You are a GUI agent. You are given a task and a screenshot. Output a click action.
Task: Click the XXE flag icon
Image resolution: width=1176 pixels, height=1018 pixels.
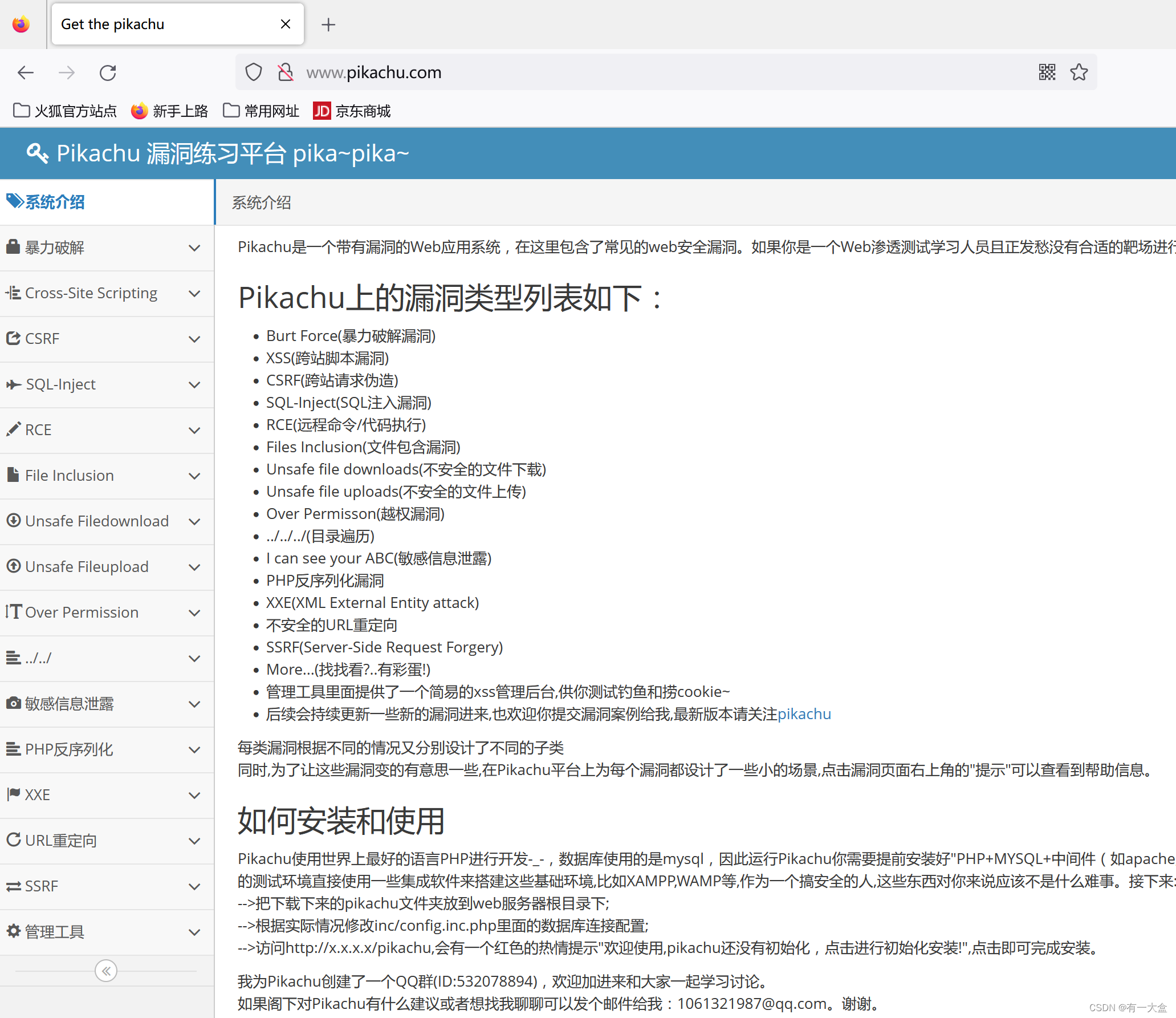14,794
